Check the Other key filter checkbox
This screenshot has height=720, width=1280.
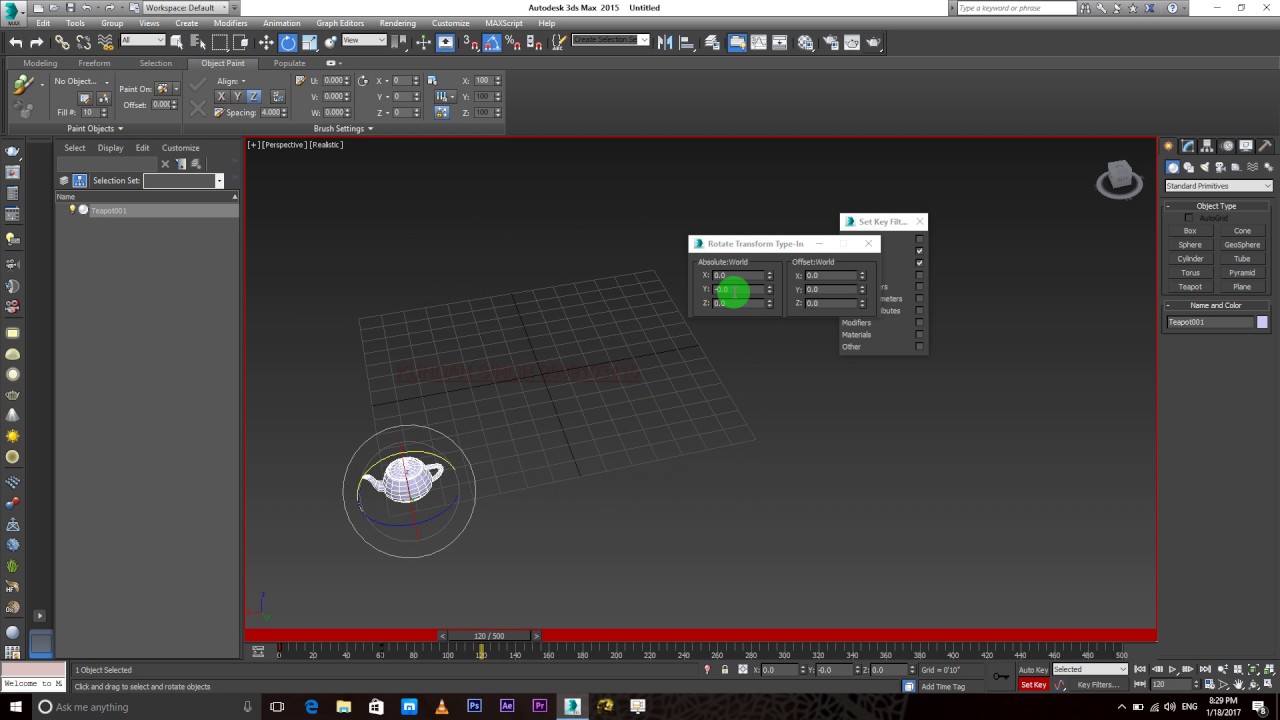point(920,347)
